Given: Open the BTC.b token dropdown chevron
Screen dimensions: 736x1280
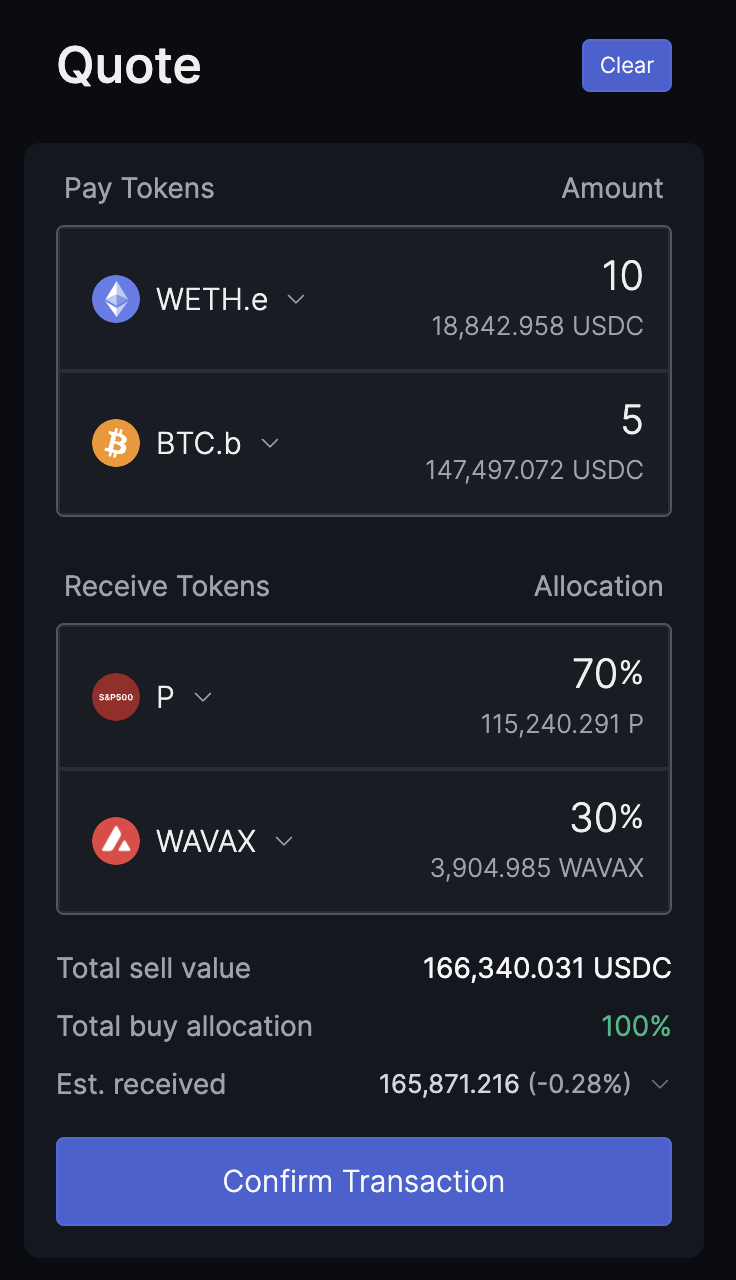Looking at the screenshot, I should tap(269, 443).
